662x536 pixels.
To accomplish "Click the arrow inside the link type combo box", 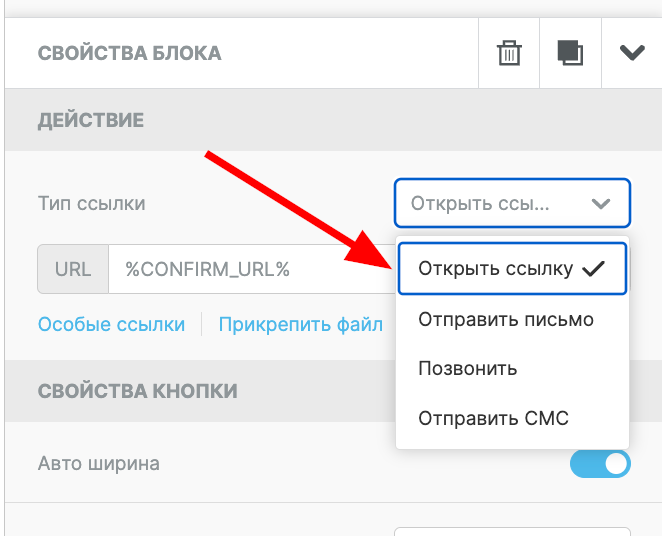I will [600, 204].
